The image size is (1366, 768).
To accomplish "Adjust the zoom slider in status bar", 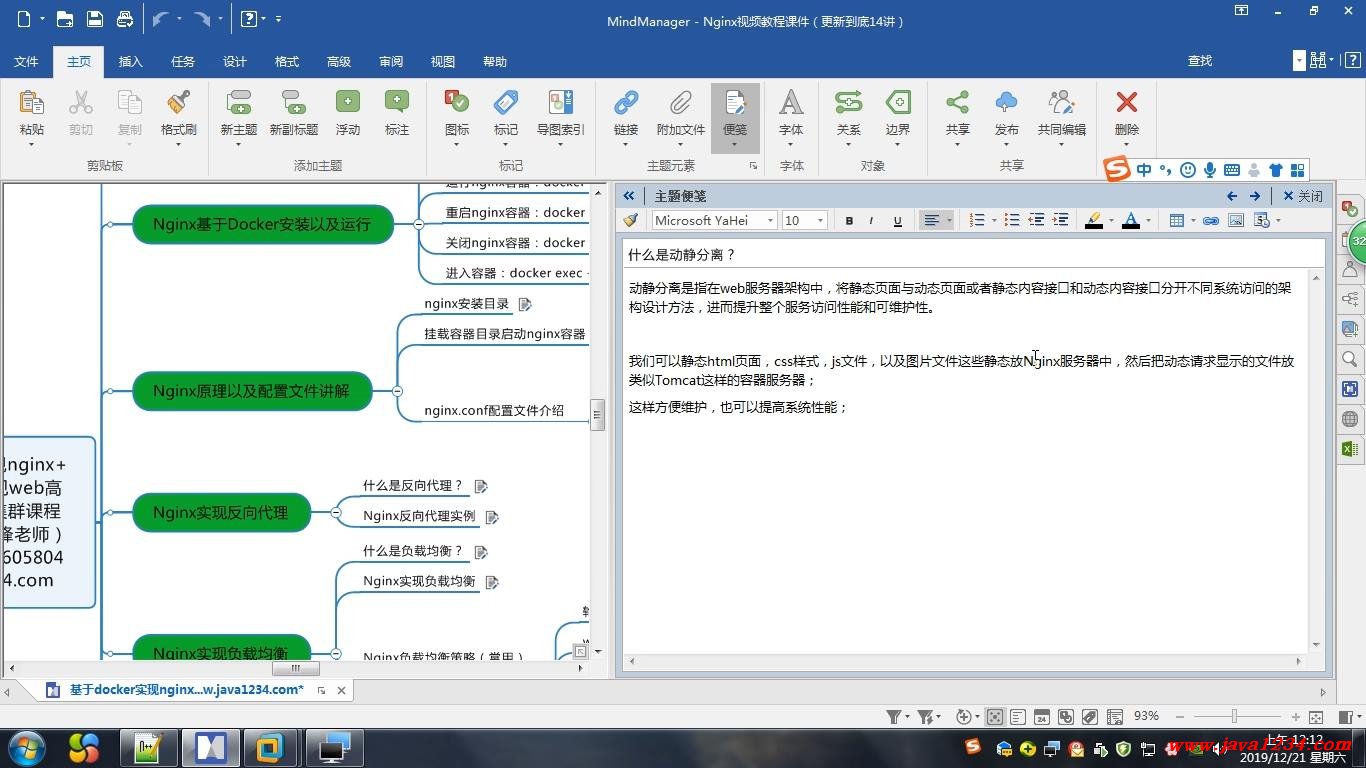I will click(x=1235, y=717).
